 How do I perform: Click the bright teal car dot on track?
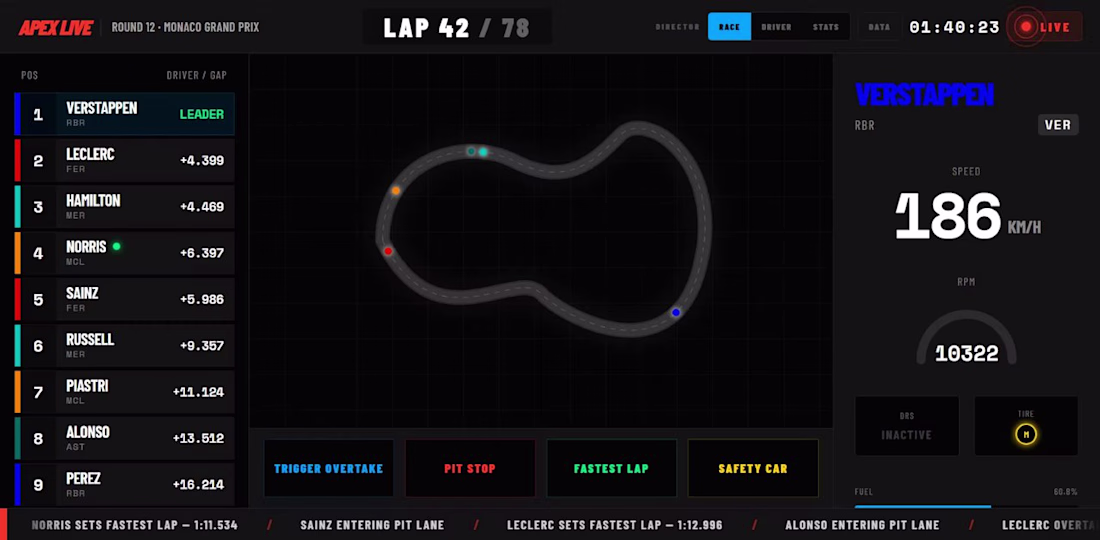[x=483, y=151]
